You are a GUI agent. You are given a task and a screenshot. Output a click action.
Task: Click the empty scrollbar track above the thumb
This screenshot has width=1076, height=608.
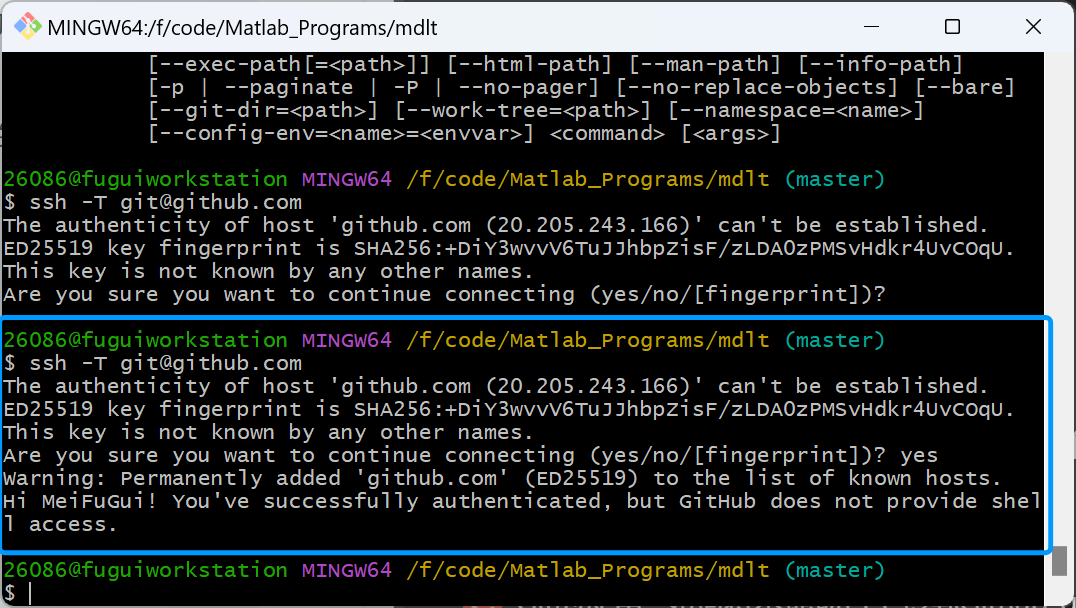point(1059,300)
